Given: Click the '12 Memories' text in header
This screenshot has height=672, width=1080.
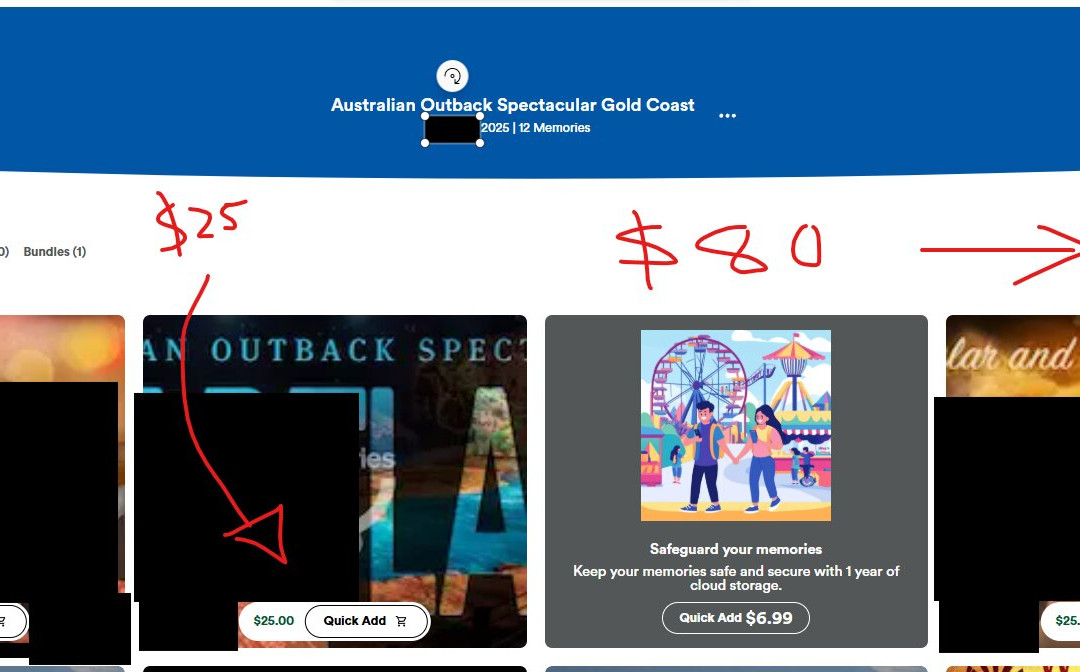Looking at the screenshot, I should coord(554,127).
